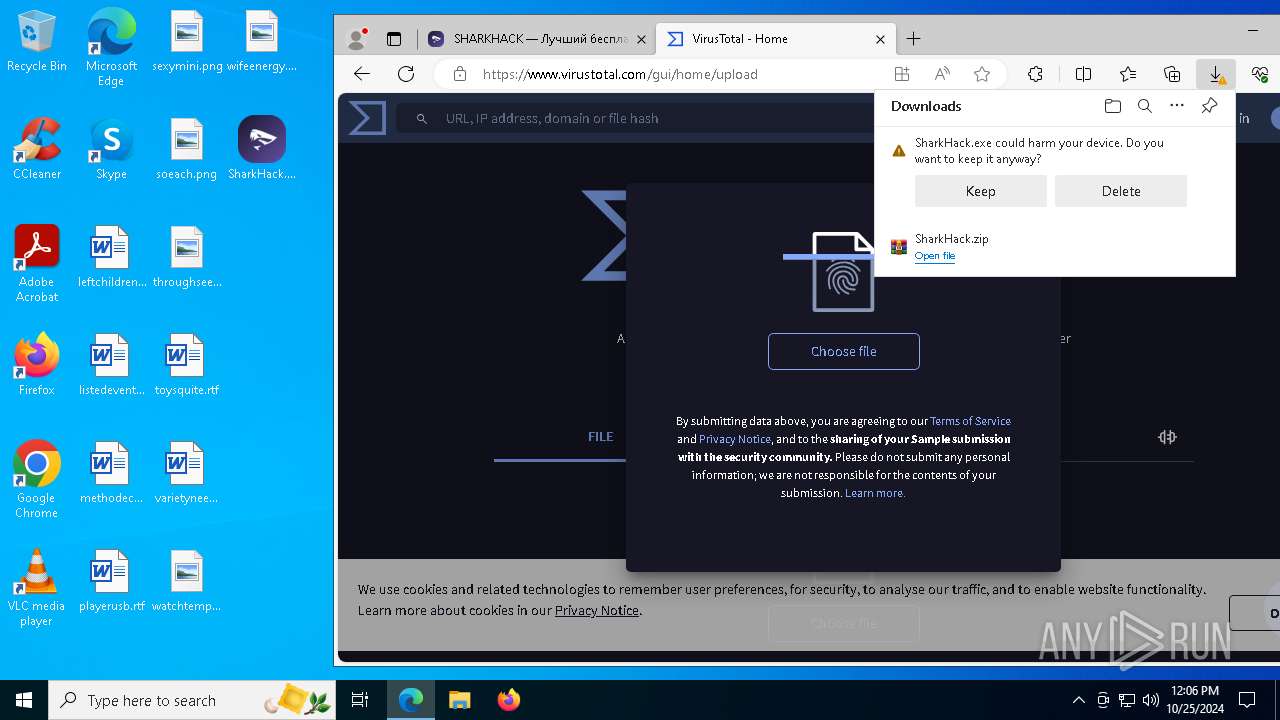Viewport: 1280px width, 720px height.
Task: Show hidden system tray icons
Action: tap(1078, 700)
